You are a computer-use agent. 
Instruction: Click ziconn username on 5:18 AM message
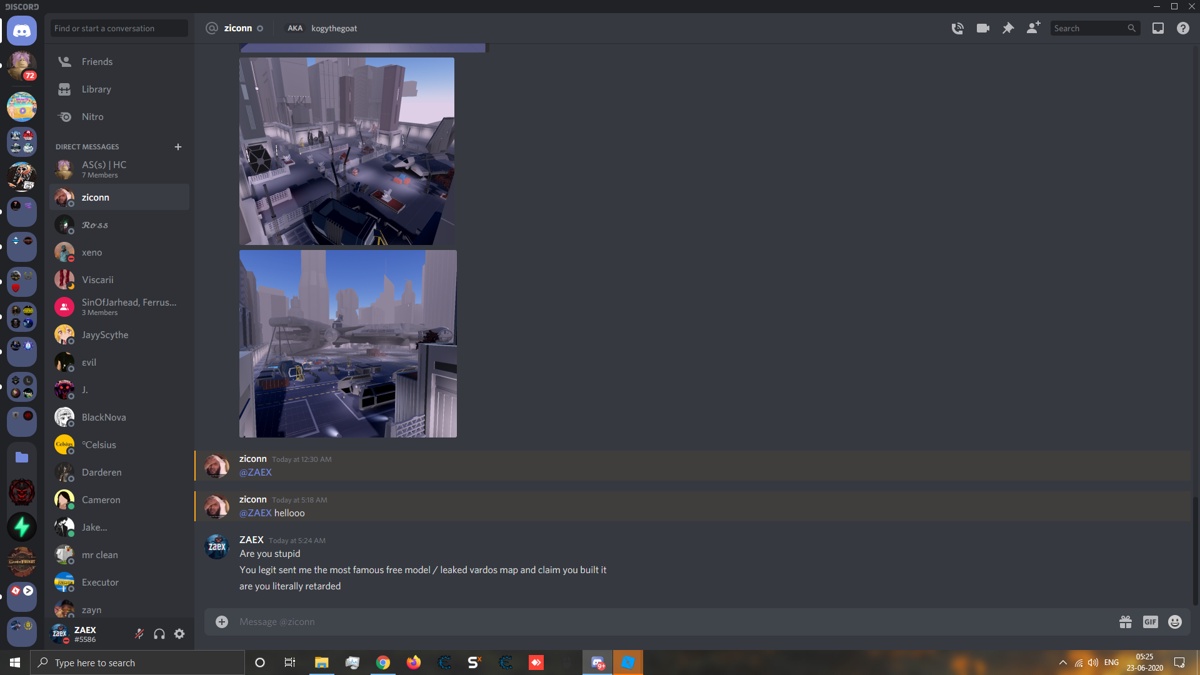(253, 499)
